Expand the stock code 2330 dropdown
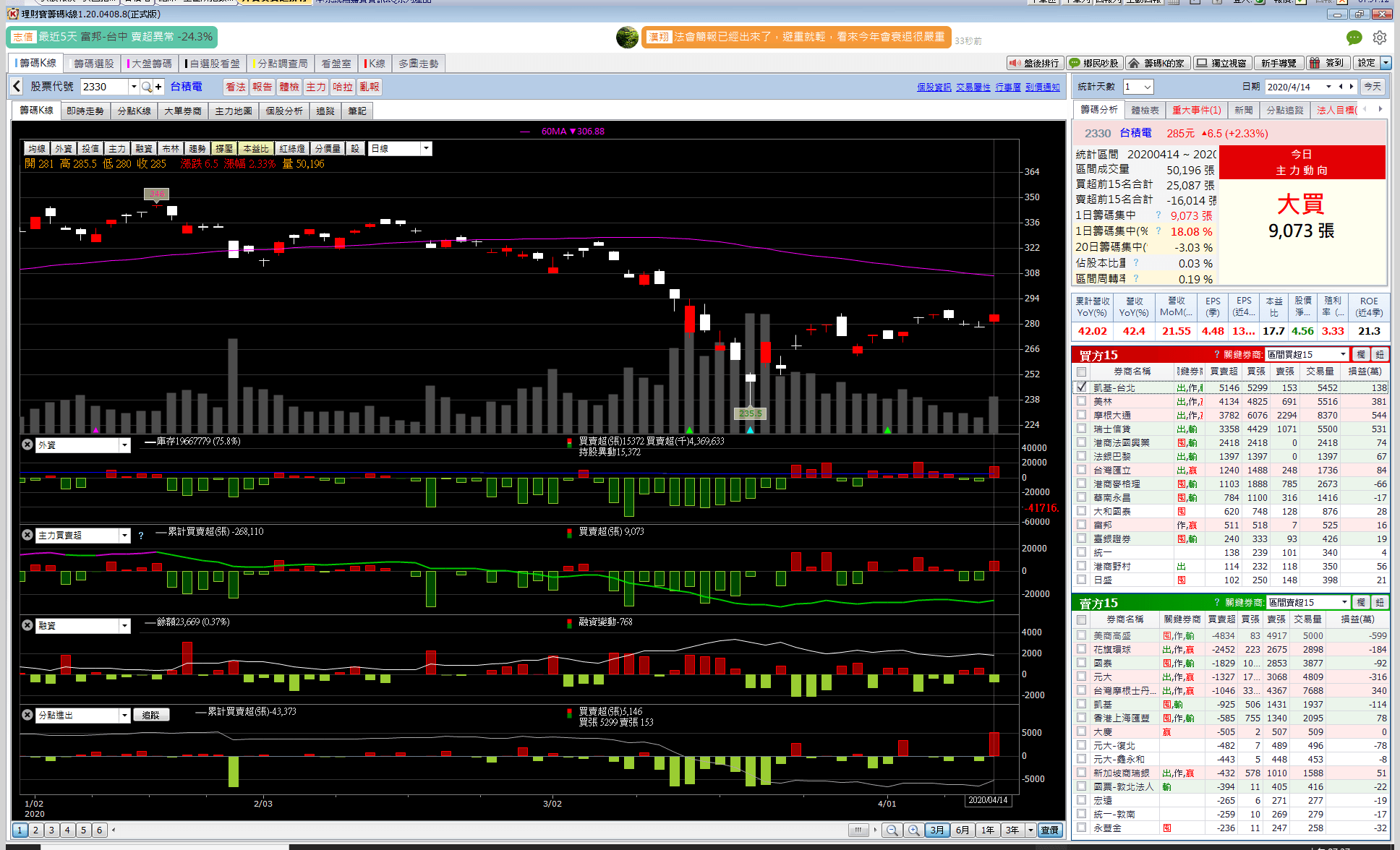The height and width of the screenshot is (850, 1400). point(134,87)
